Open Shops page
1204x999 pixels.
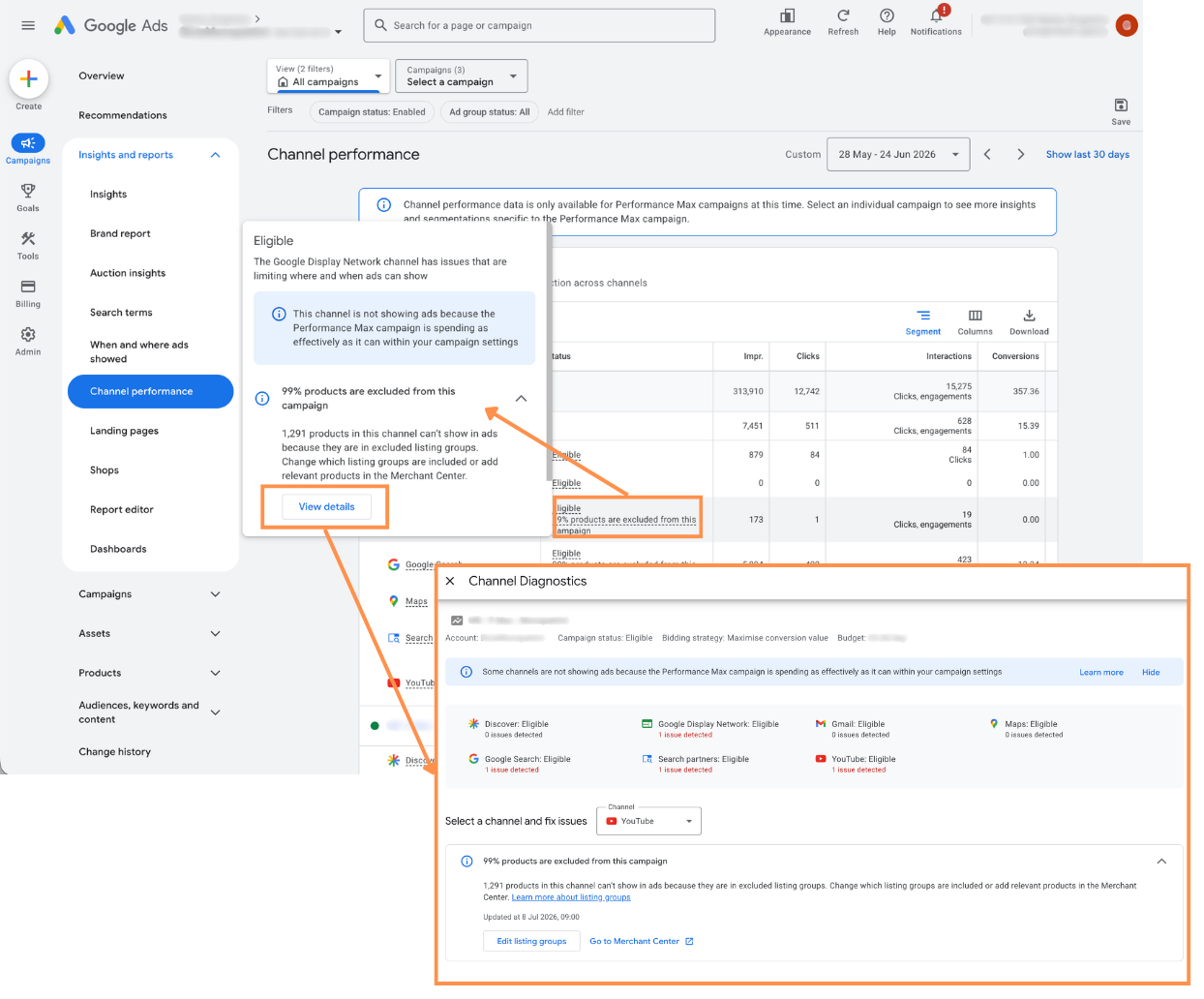[105, 470]
